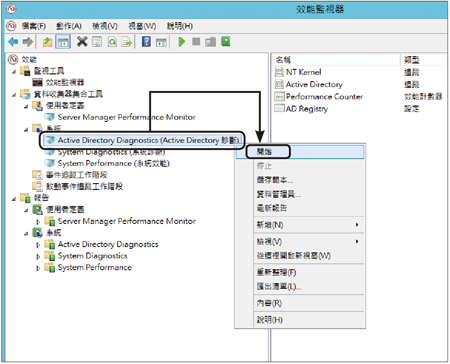This screenshot has width=450, height=364.
Task: Toggle the Show/Hide Console Tree toolbar icon
Action: pos(63,42)
